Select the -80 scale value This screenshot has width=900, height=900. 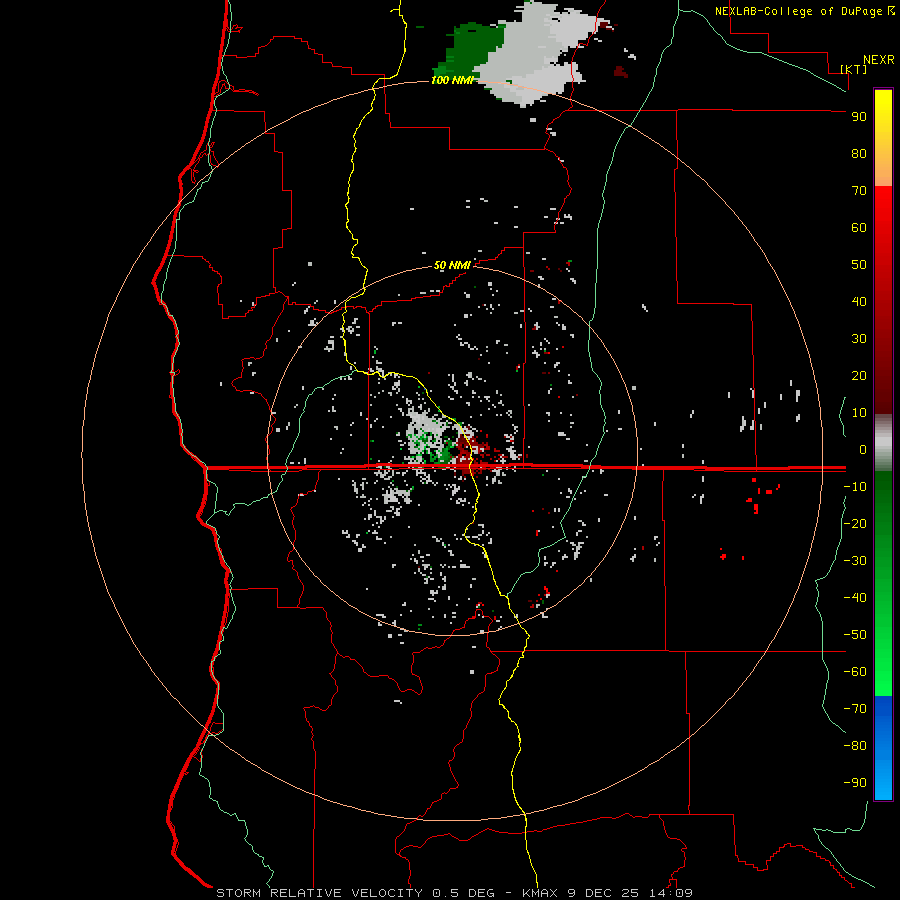[855, 746]
